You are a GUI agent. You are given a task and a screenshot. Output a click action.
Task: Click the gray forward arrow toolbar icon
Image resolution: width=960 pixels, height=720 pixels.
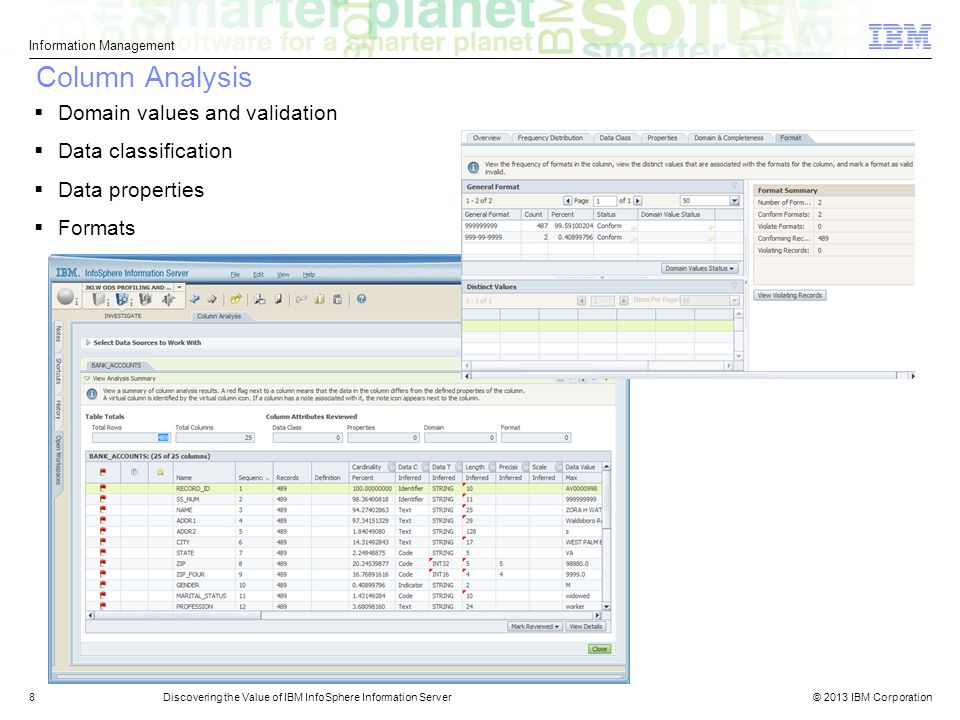click(x=212, y=299)
